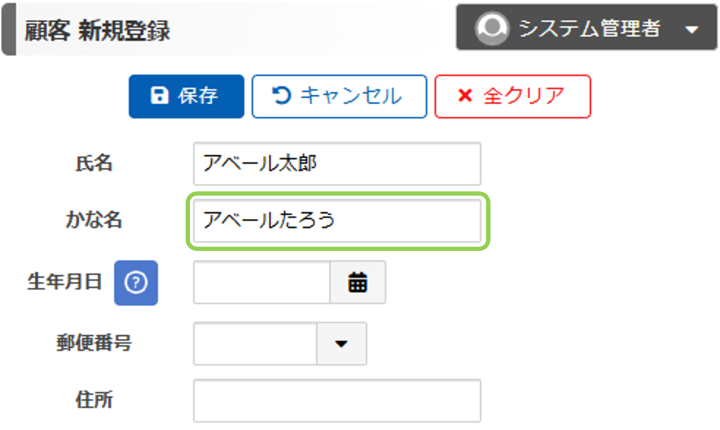
Task: Click the 郵便番号 input box
Action: (x=255, y=343)
